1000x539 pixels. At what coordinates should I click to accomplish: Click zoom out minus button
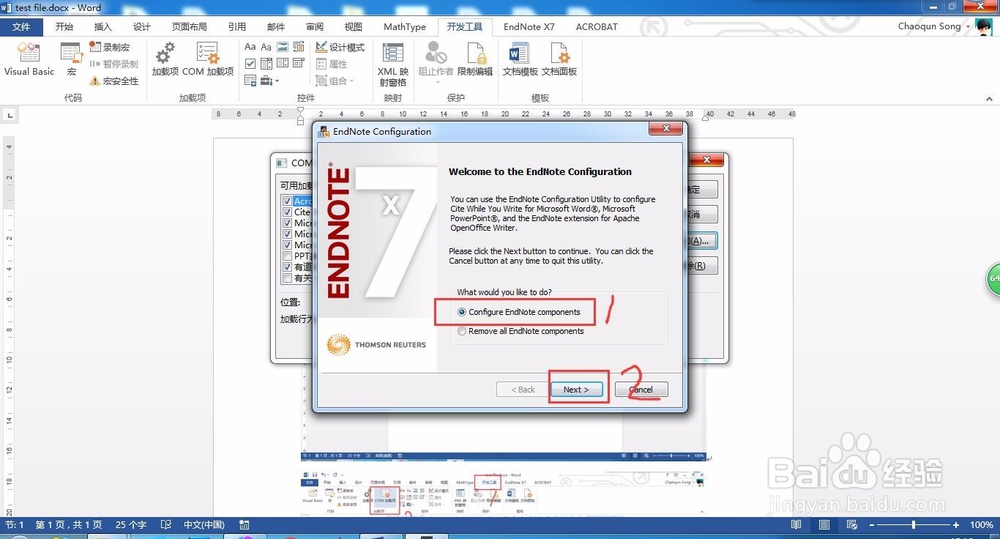[x=872, y=525]
